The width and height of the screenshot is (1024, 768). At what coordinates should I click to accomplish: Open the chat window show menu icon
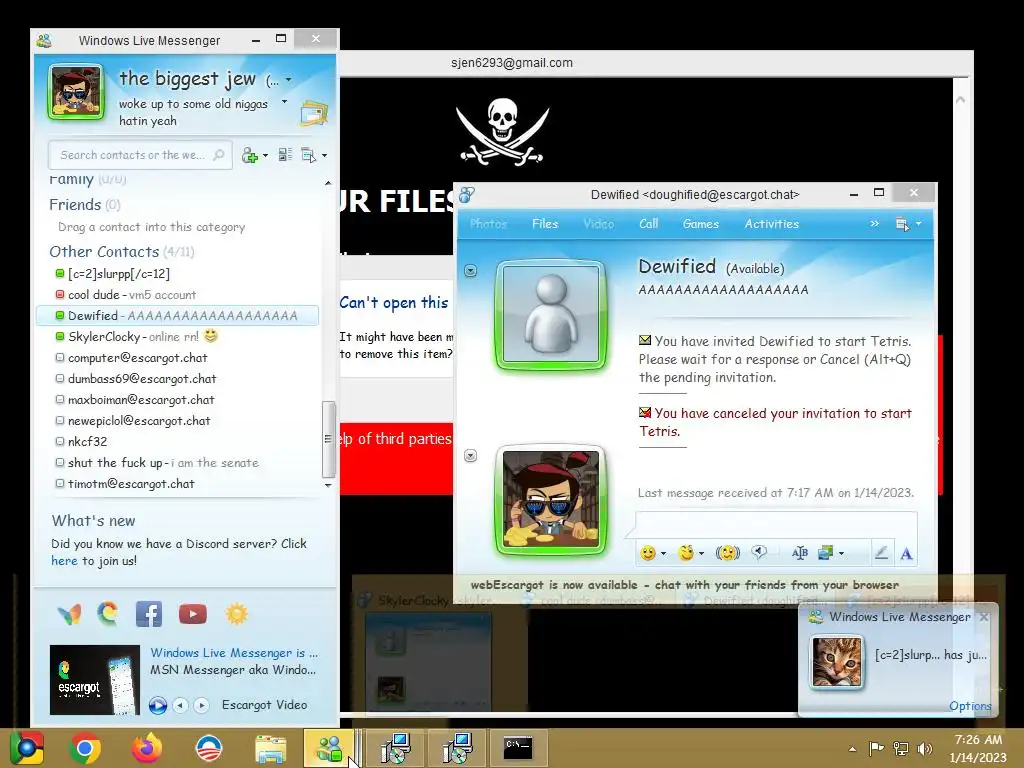[903, 224]
